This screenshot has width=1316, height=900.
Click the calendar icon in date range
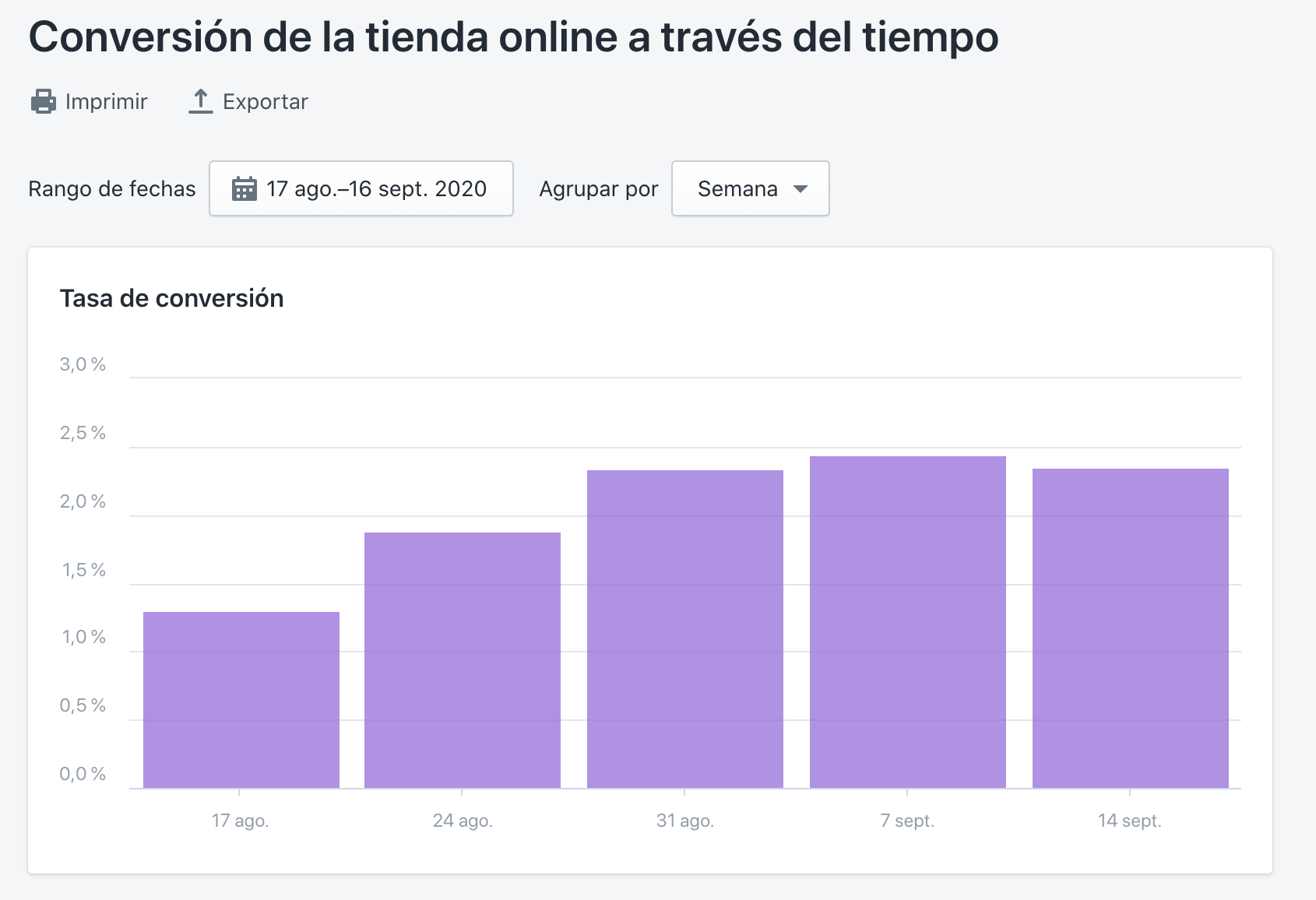pyautogui.click(x=245, y=189)
